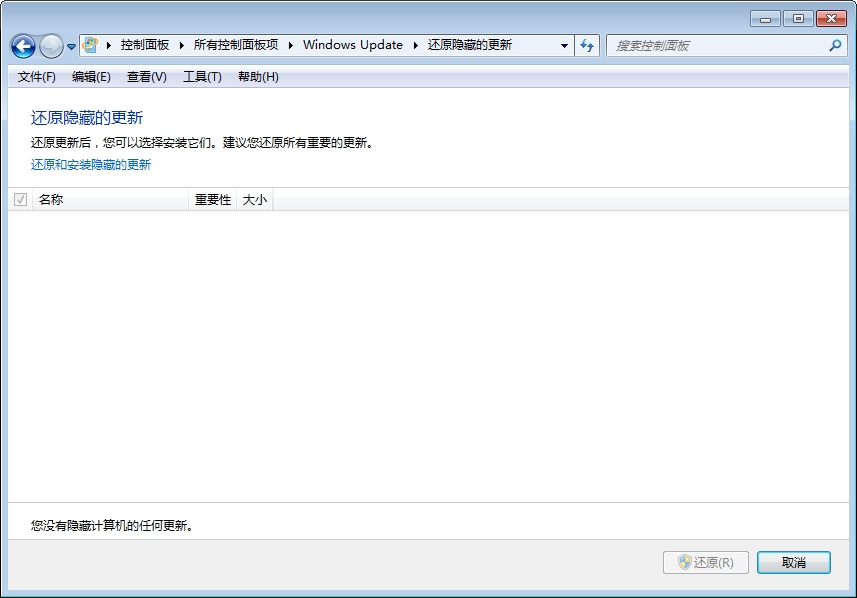This screenshot has height=598, width=857.
Task: Go to 所有控制面板项 breadcrumb
Action: (x=236, y=45)
